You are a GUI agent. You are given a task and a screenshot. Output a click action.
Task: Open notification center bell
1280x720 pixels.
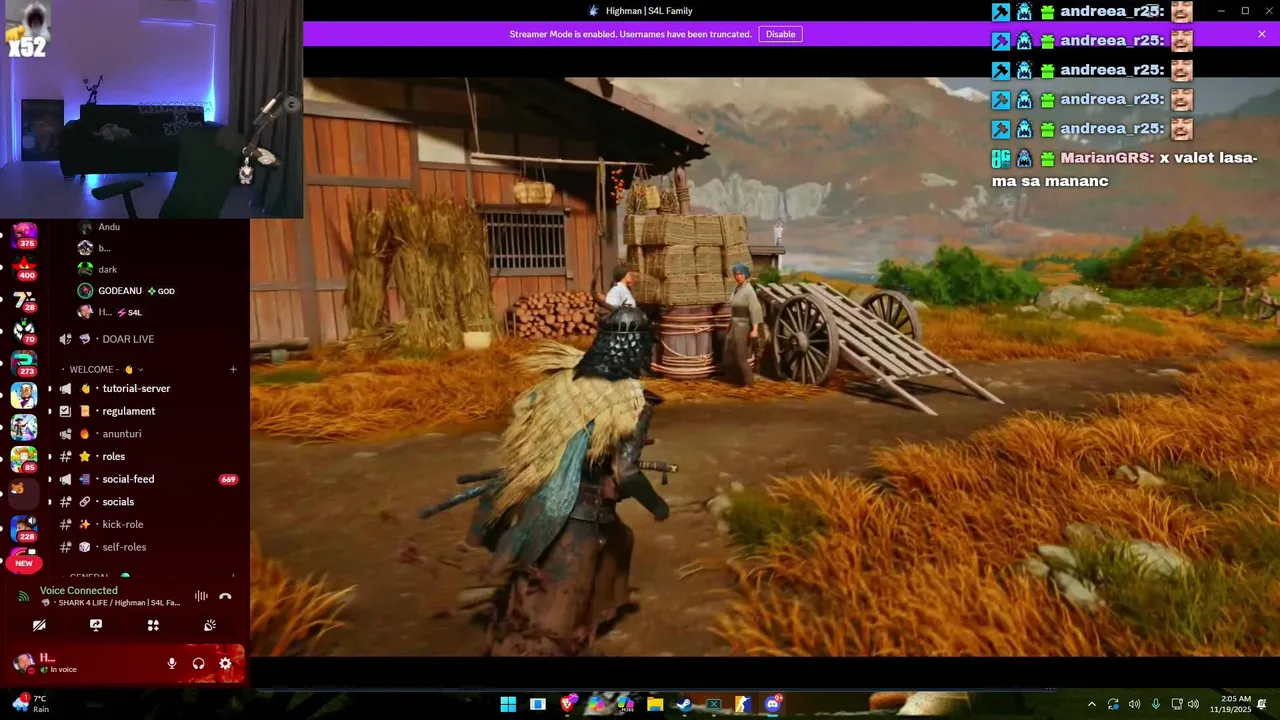(1262, 704)
